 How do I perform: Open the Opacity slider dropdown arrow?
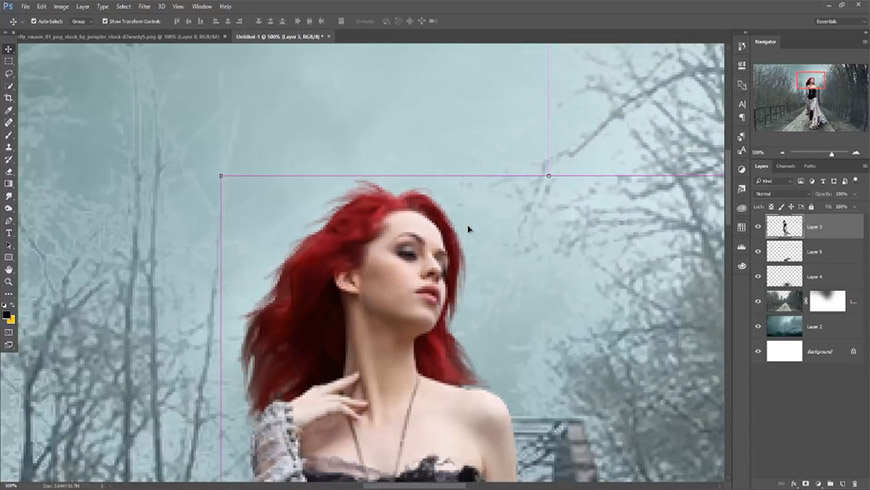click(854, 194)
